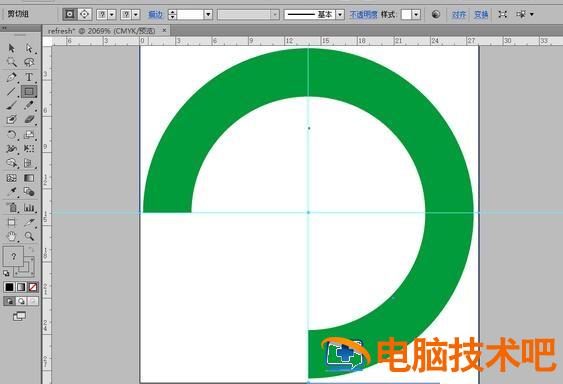Screen dimensions: 563x384
Task: Select the Eraser tool
Action: click(x=29, y=120)
